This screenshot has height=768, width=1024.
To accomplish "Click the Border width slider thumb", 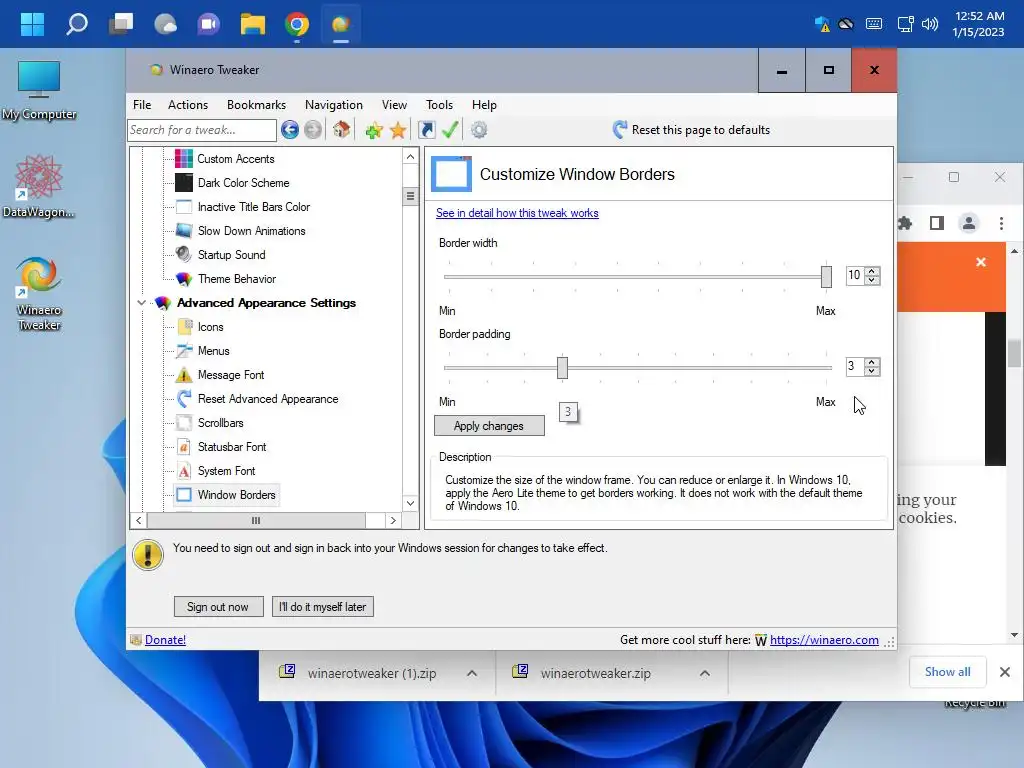I will (x=826, y=277).
